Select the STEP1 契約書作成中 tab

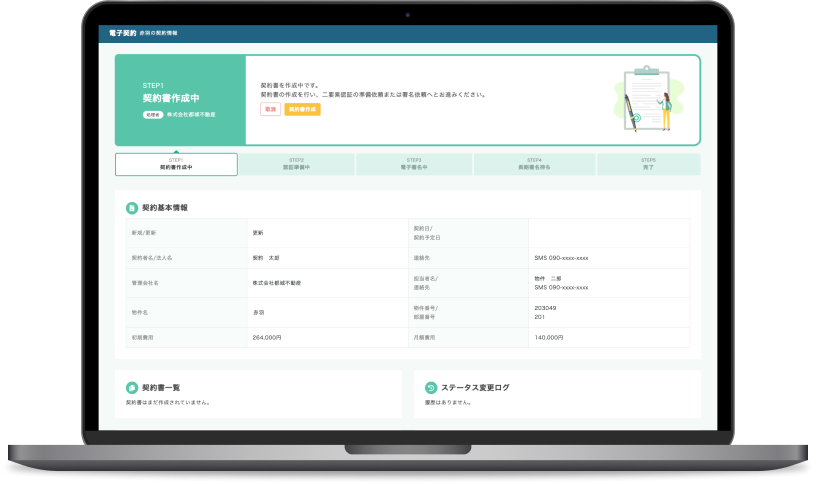[x=176, y=164]
